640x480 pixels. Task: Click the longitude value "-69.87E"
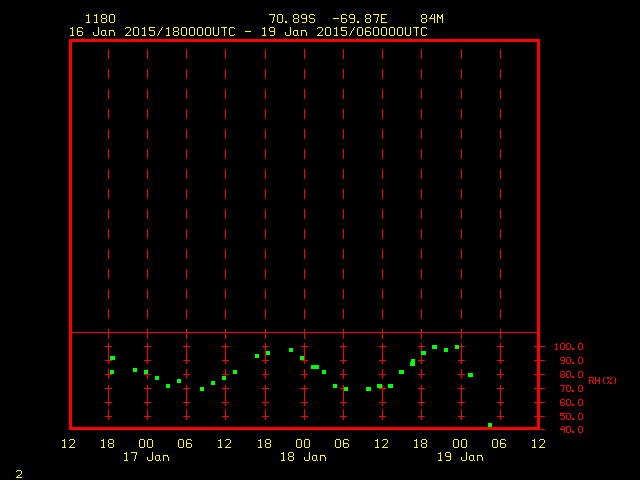click(x=360, y=19)
